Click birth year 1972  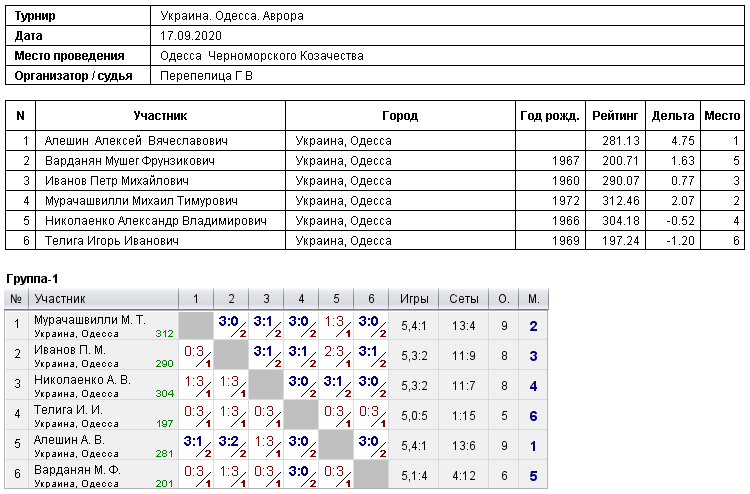coord(566,201)
